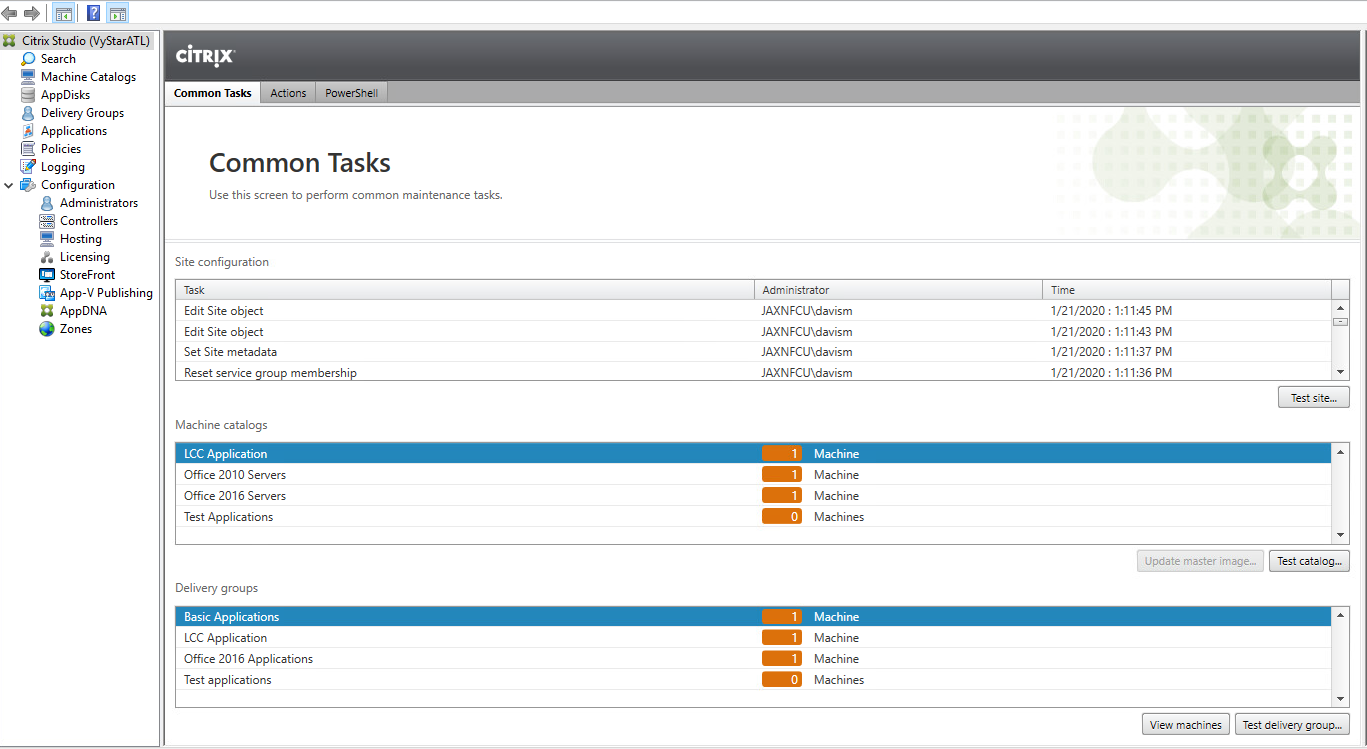Select Search in the navigation tree
This screenshot has width=1367, height=749.
tap(58, 59)
